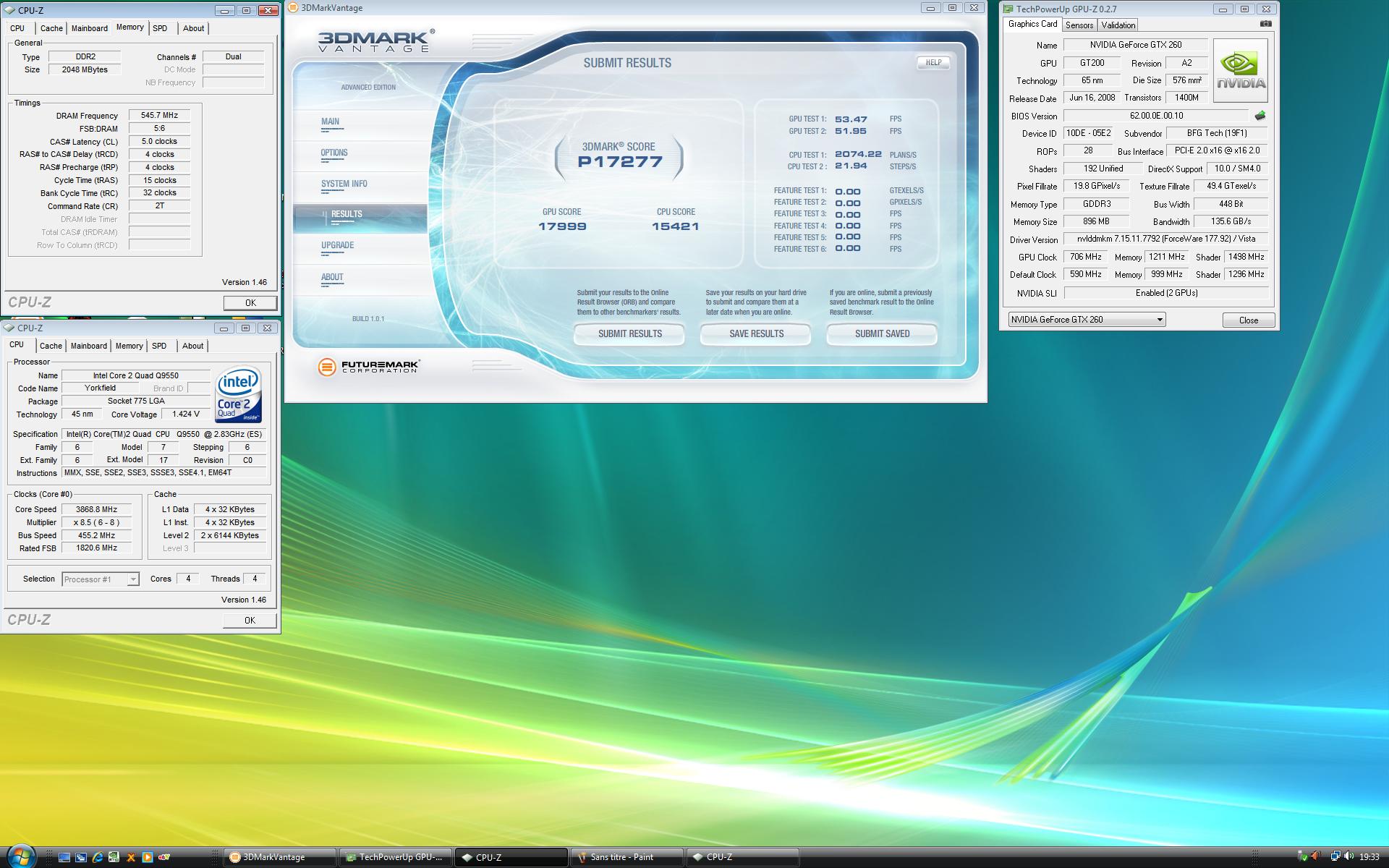
Task: Click the lower CPU-Z window title icon
Action: point(9,328)
